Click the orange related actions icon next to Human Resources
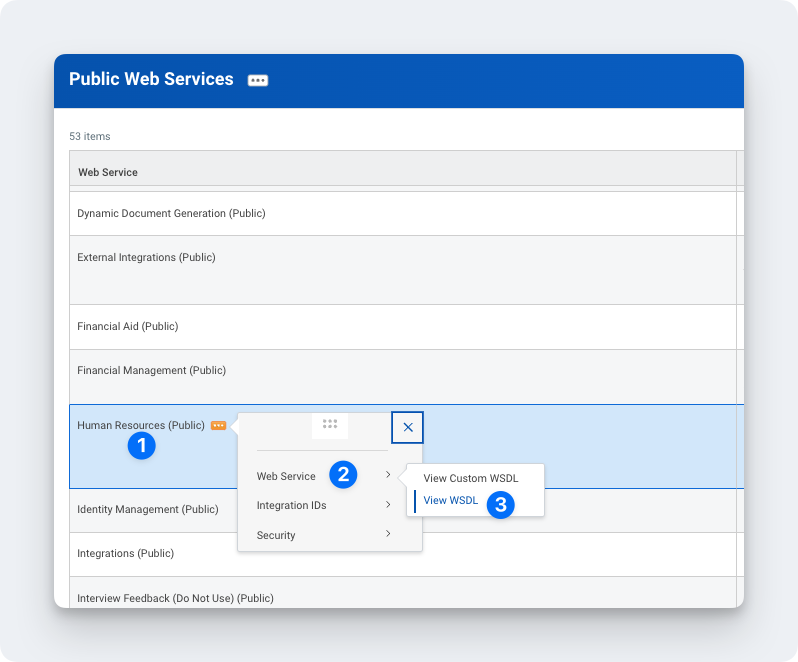798x662 pixels. pyautogui.click(x=218, y=426)
